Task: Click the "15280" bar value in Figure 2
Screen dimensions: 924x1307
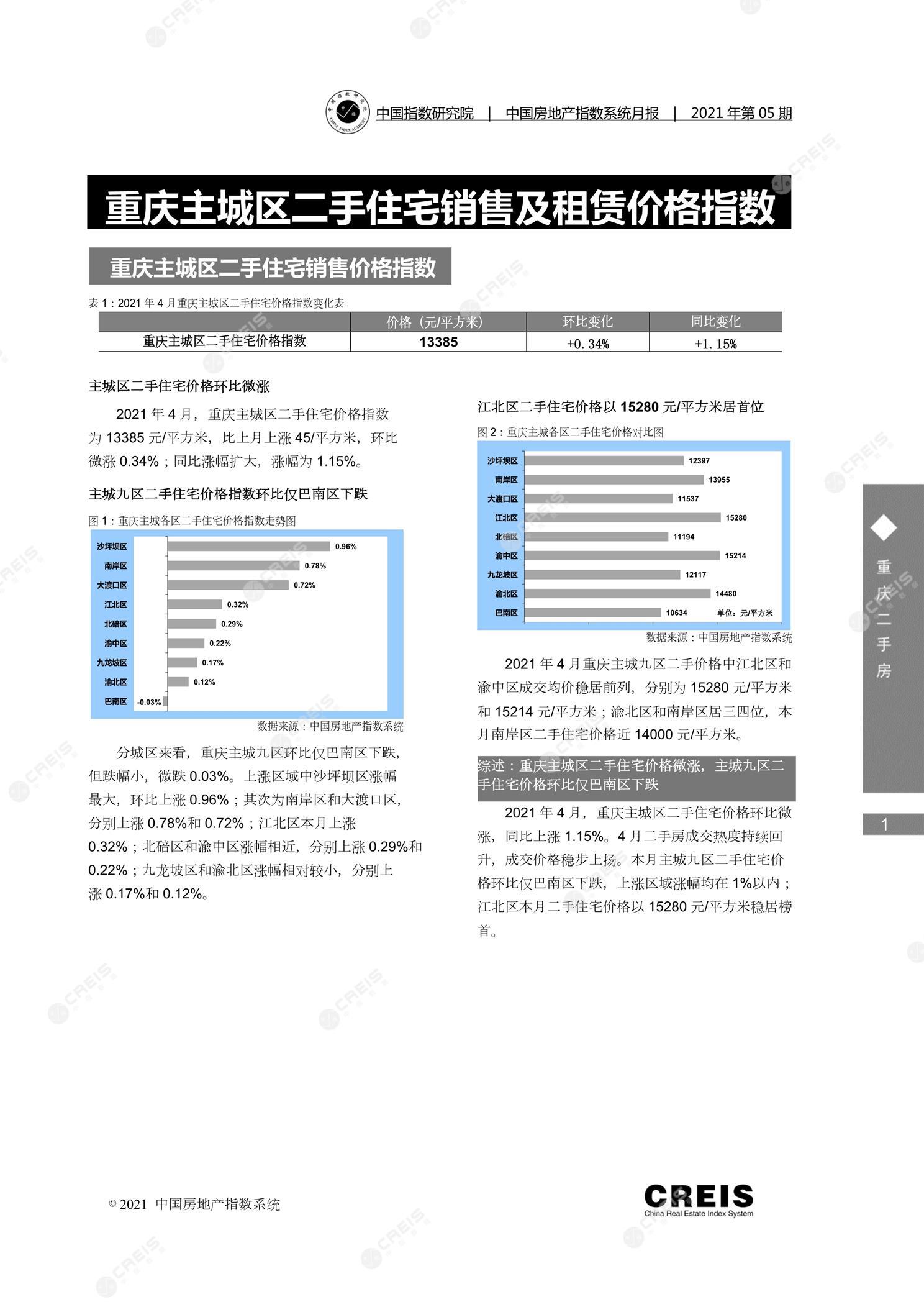Action: click(736, 517)
